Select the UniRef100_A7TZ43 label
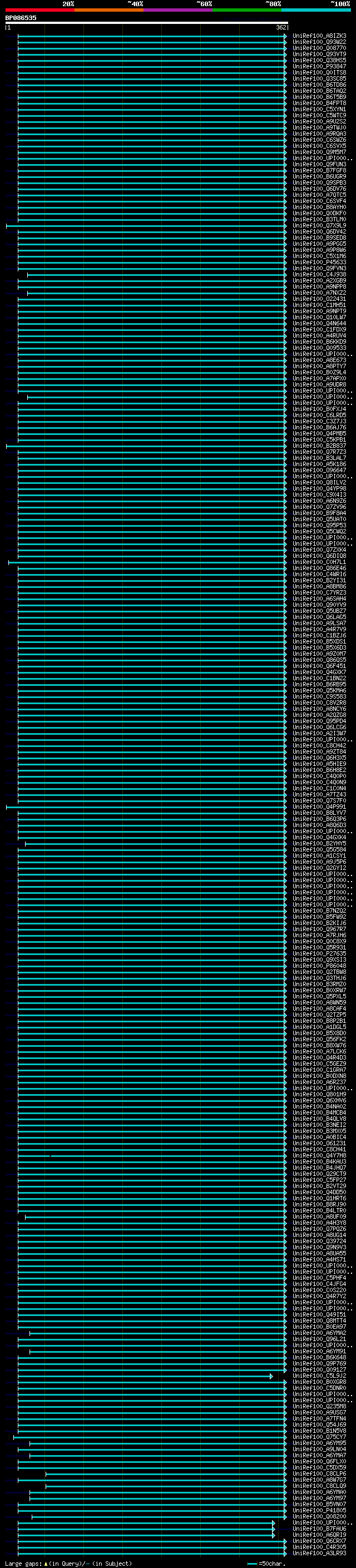Screen dimensions: 356x1568 (319, 794)
